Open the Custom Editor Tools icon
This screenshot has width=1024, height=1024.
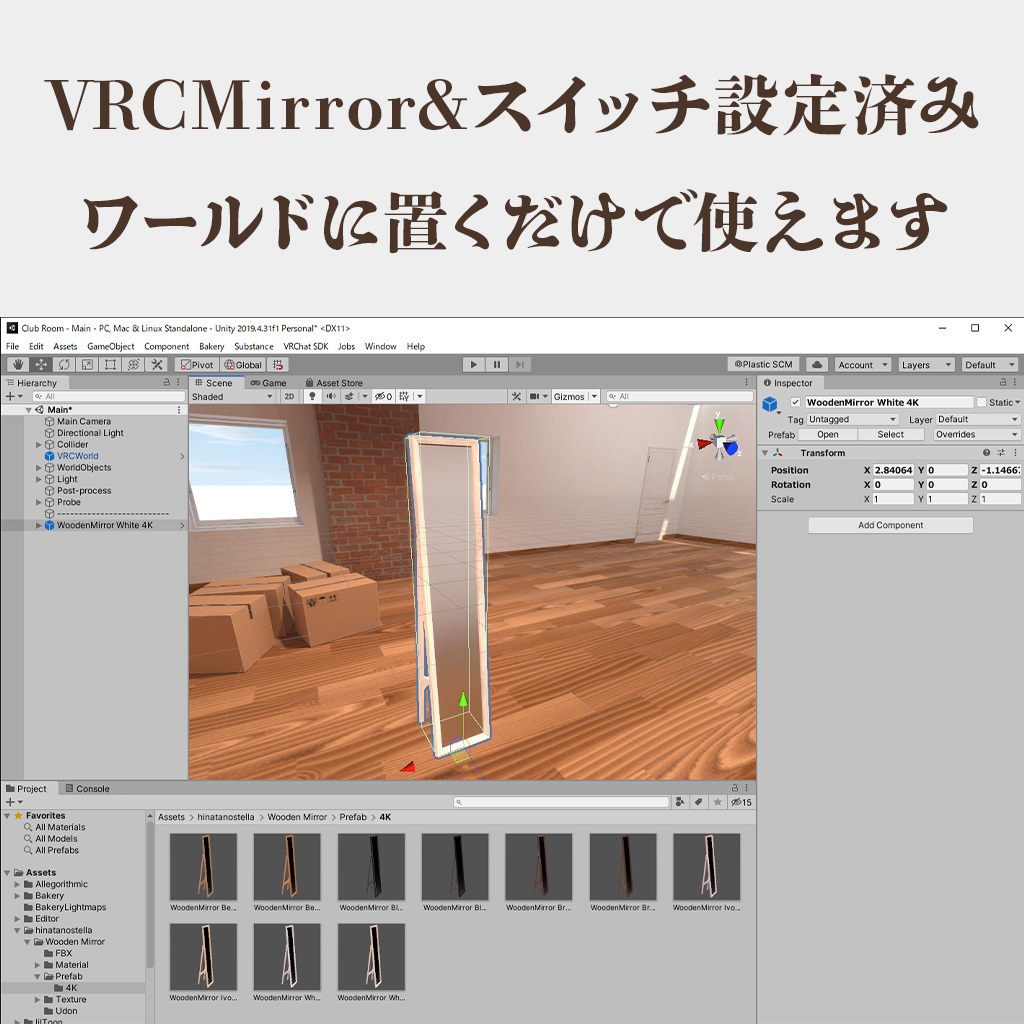click(157, 364)
